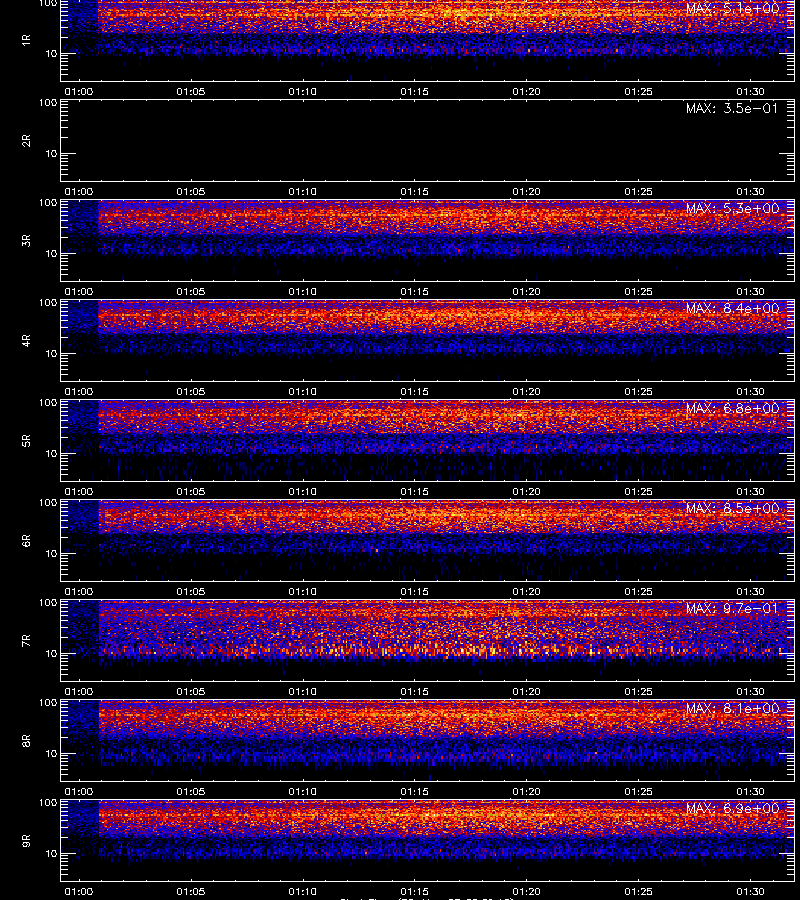800x900 pixels.
Task: Click the 01:00 tick label below panel 1R
Action: click(79, 92)
